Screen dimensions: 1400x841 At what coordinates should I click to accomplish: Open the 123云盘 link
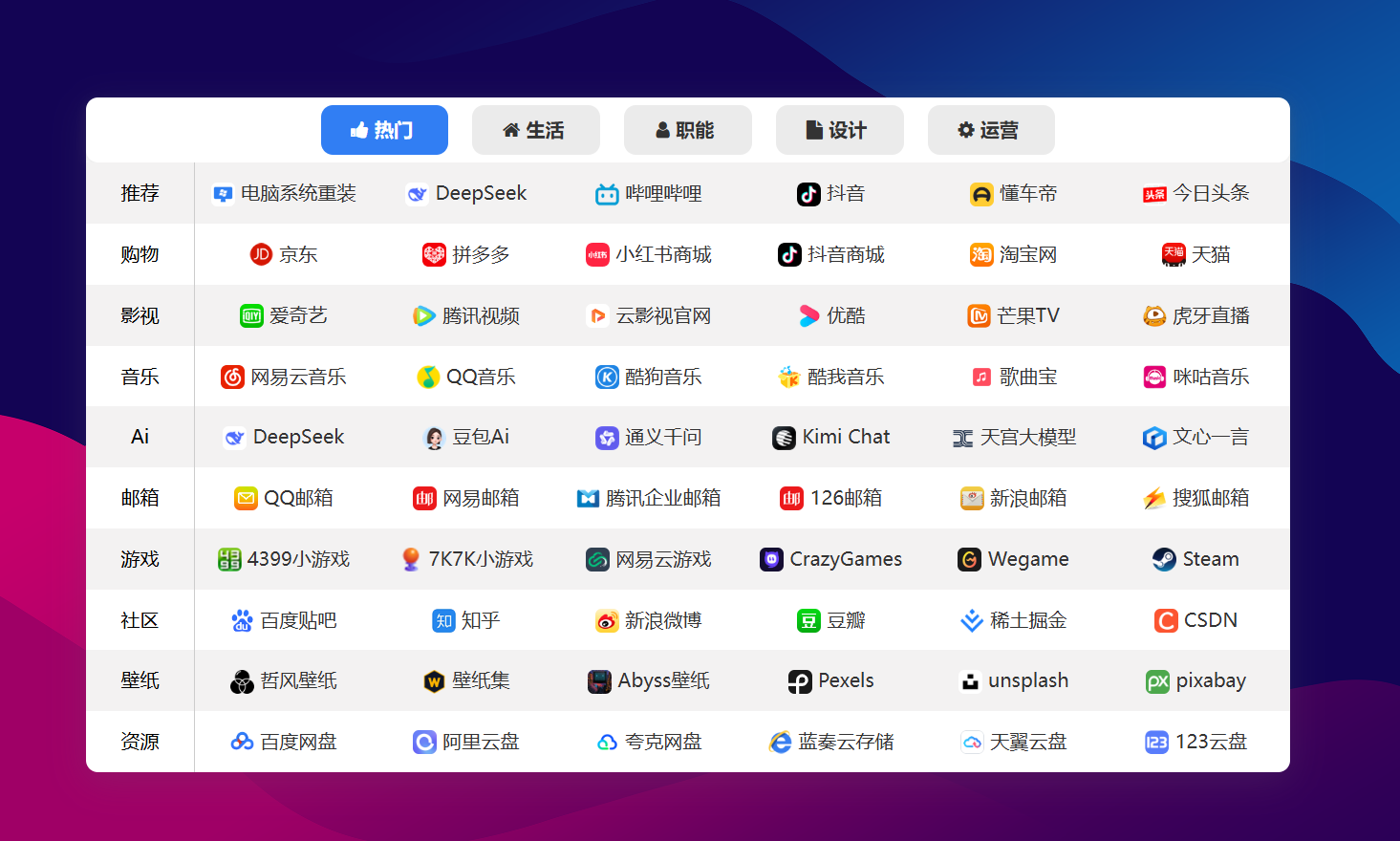(x=1196, y=743)
